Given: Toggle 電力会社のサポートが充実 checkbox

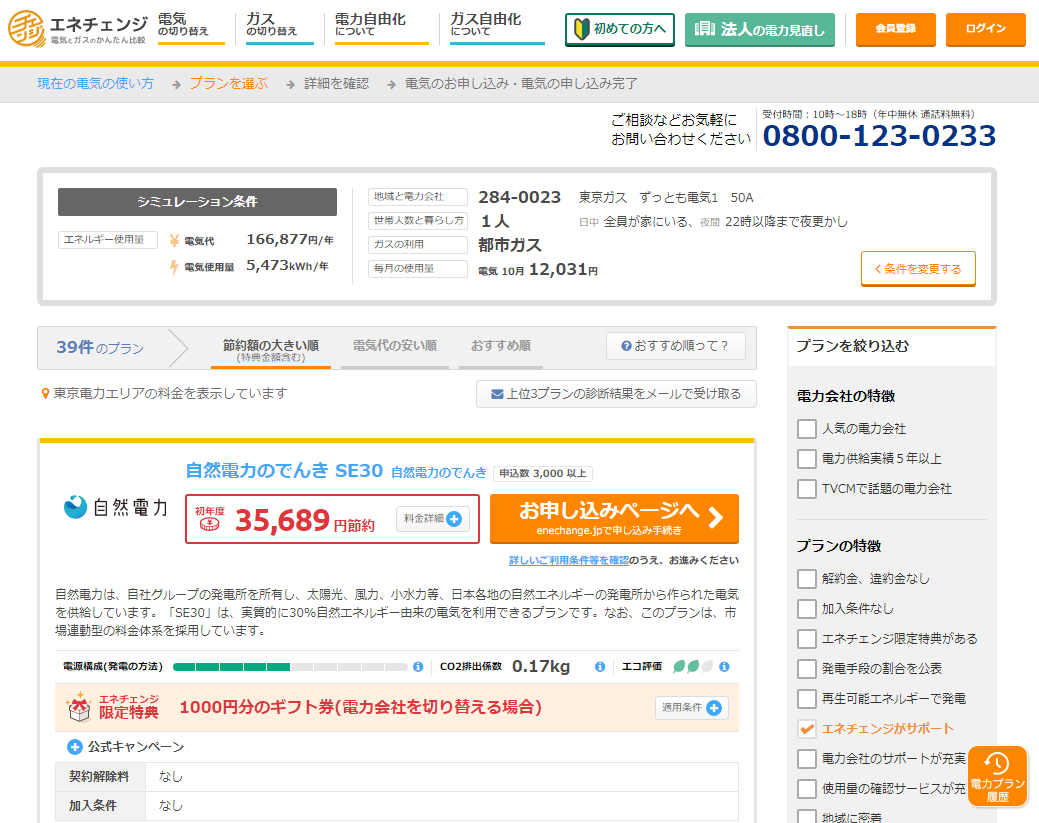Looking at the screenshot, I should (806, 759).
